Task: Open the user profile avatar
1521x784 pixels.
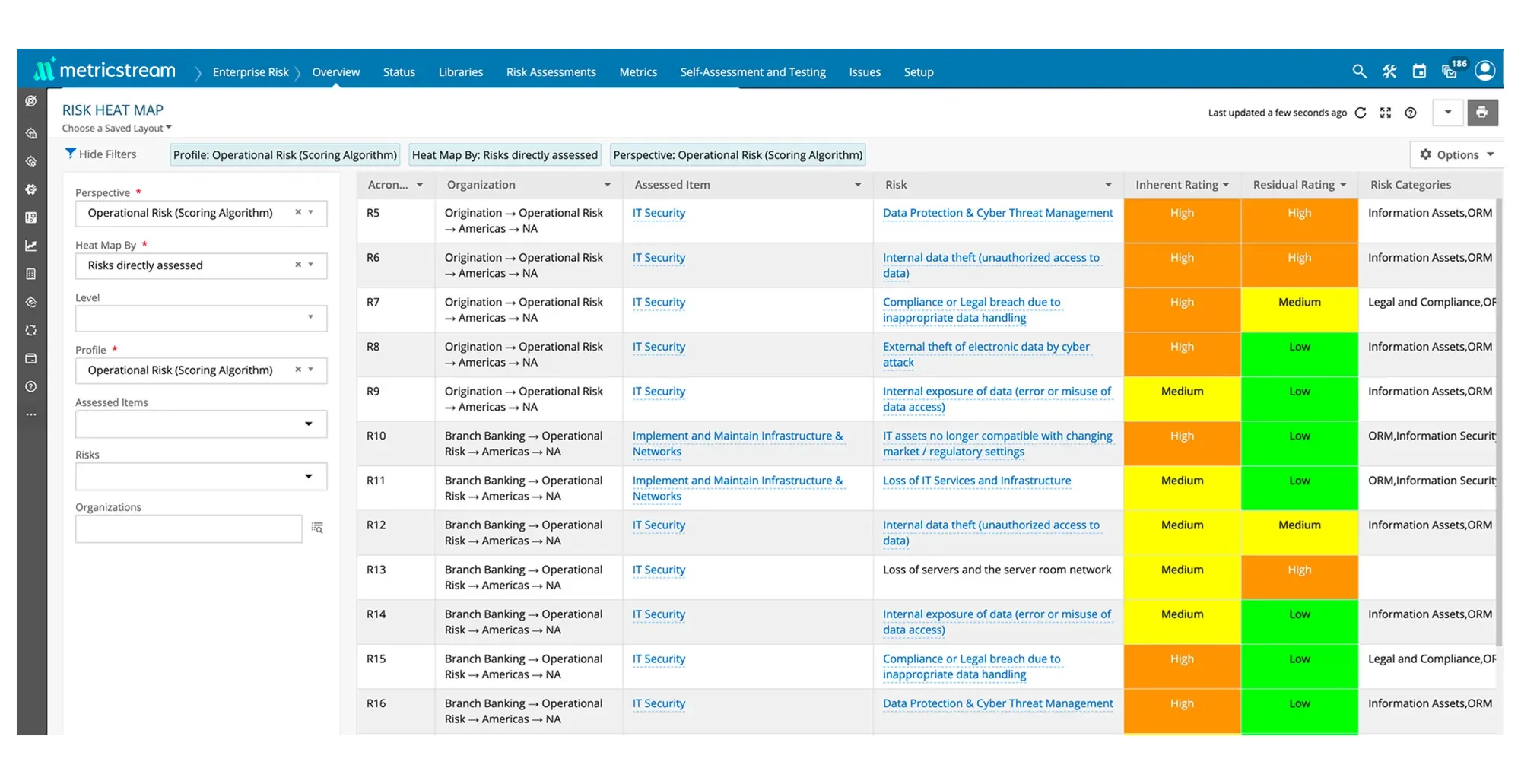Action: pos(1485,71)
